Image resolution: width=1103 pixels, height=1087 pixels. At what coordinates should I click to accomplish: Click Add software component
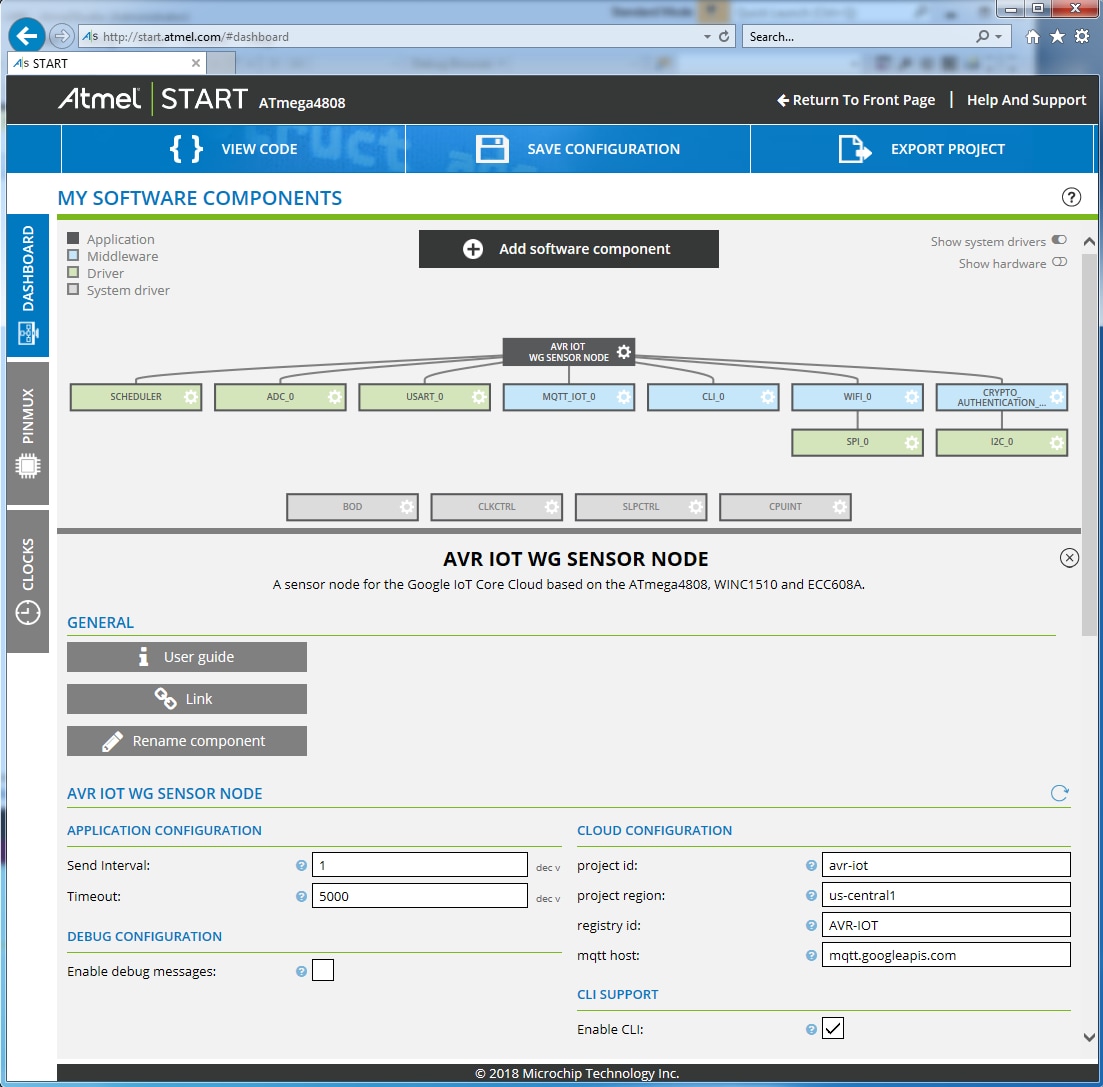tap(568, 249)
